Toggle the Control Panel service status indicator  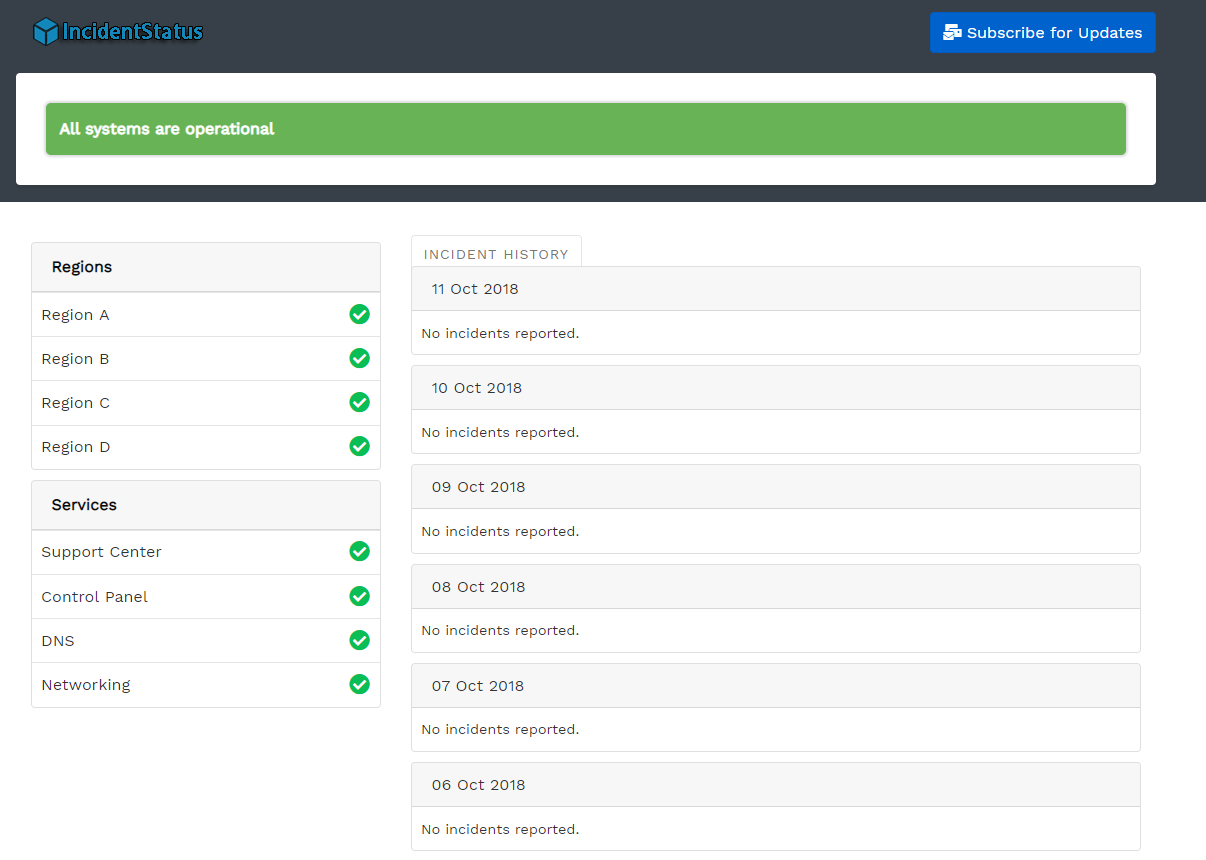pos(359,596)
